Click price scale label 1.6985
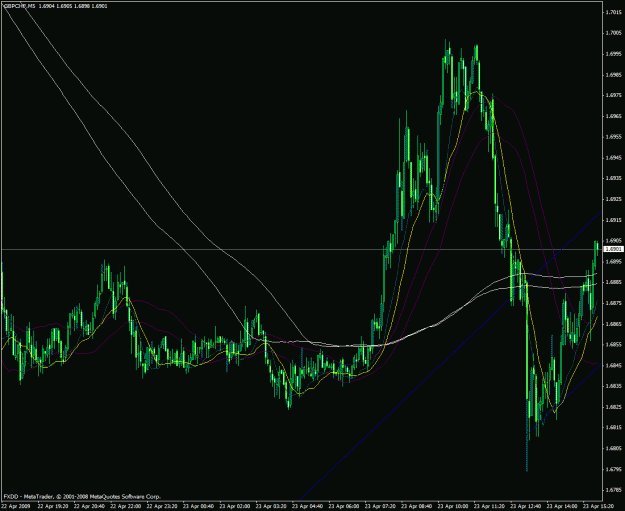 tap(613, 75)
